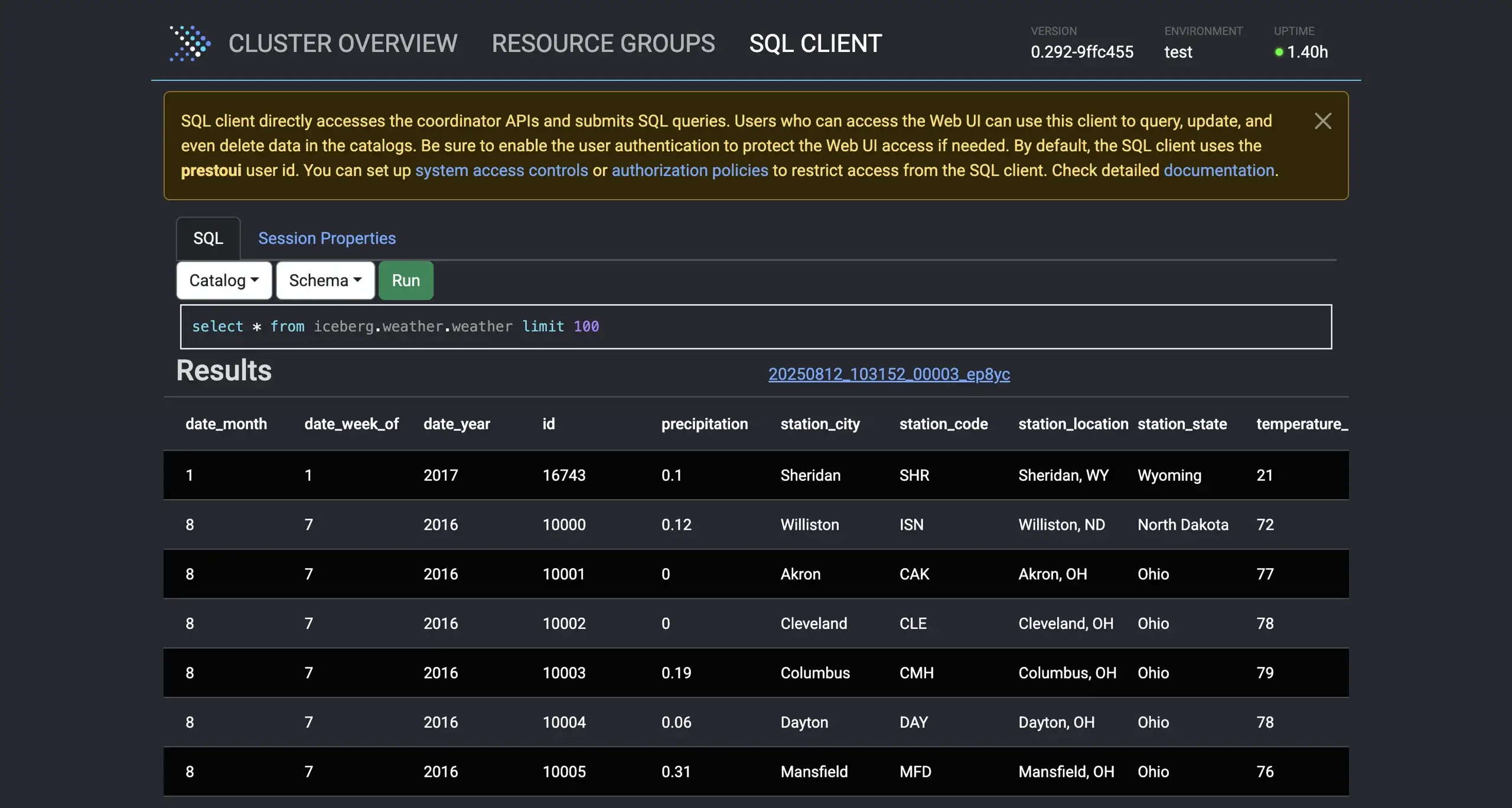Switch to Session Properties tab
1512x808 pixels.
coord(327,239)
